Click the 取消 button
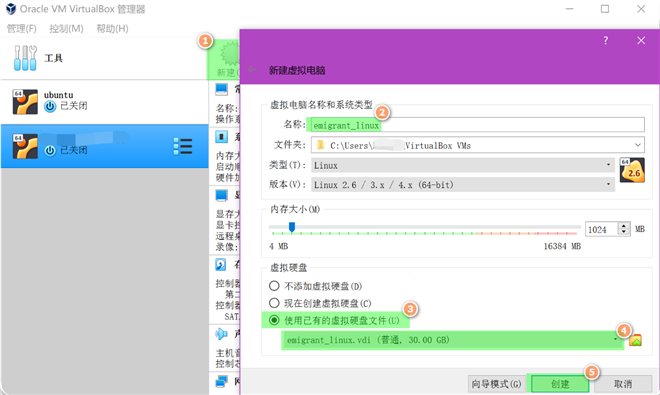 coord(623,384)
